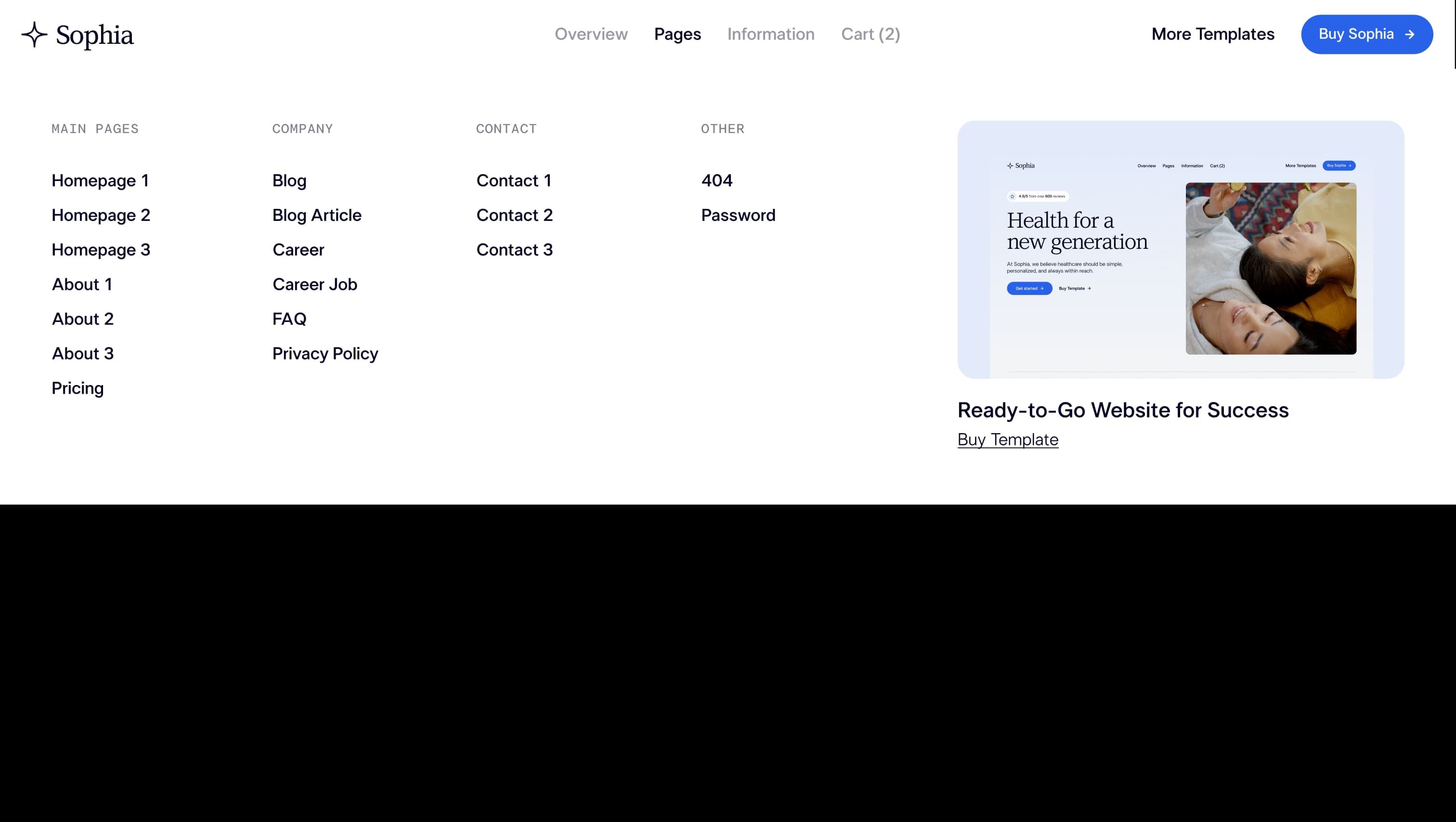Select the Contact 2 page
Screen dimensions: 1456x822
[x=514, y=215]
